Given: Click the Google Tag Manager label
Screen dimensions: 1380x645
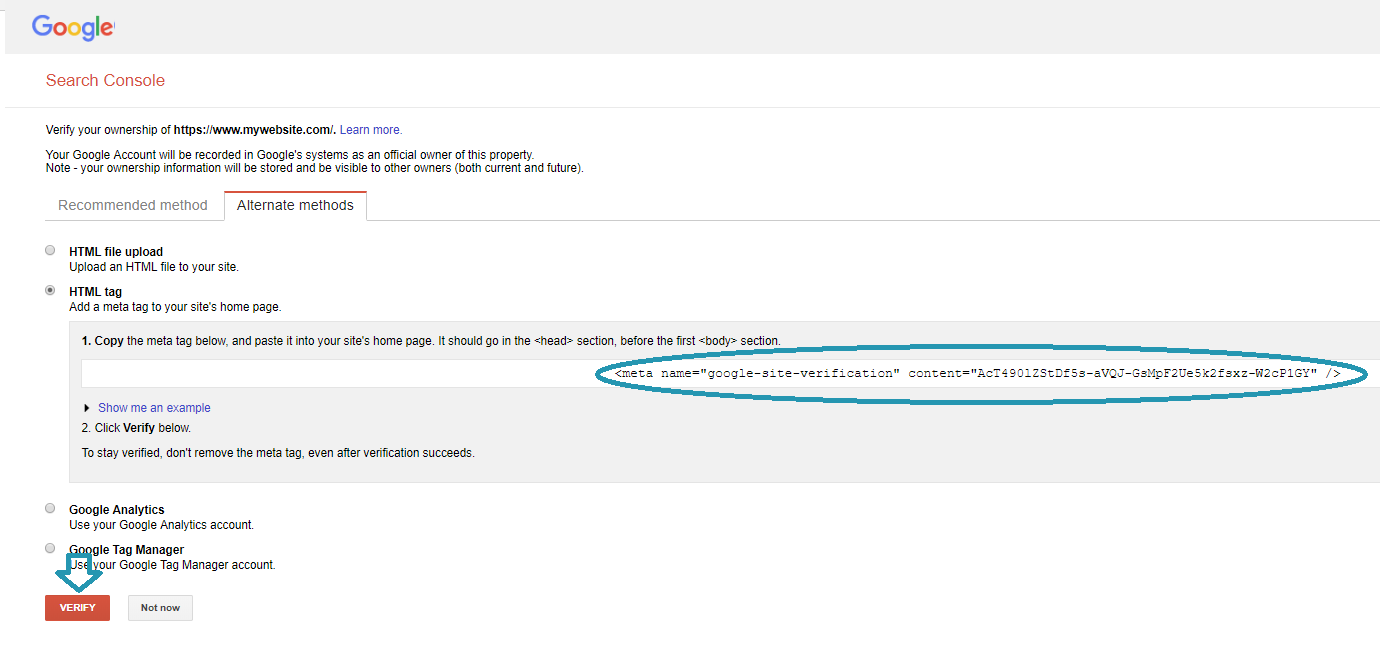Looking at the screenshot, I should tap(127, 550).
